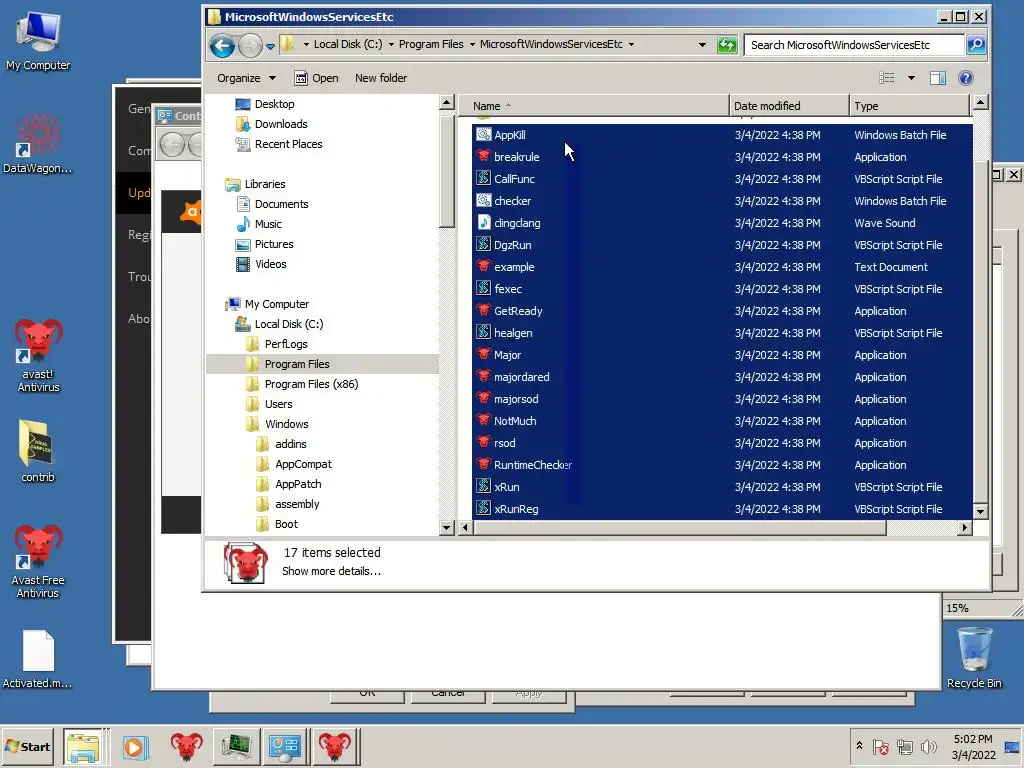Open the Organize menu
The image size is (1024, 768).
coord(246,78)
